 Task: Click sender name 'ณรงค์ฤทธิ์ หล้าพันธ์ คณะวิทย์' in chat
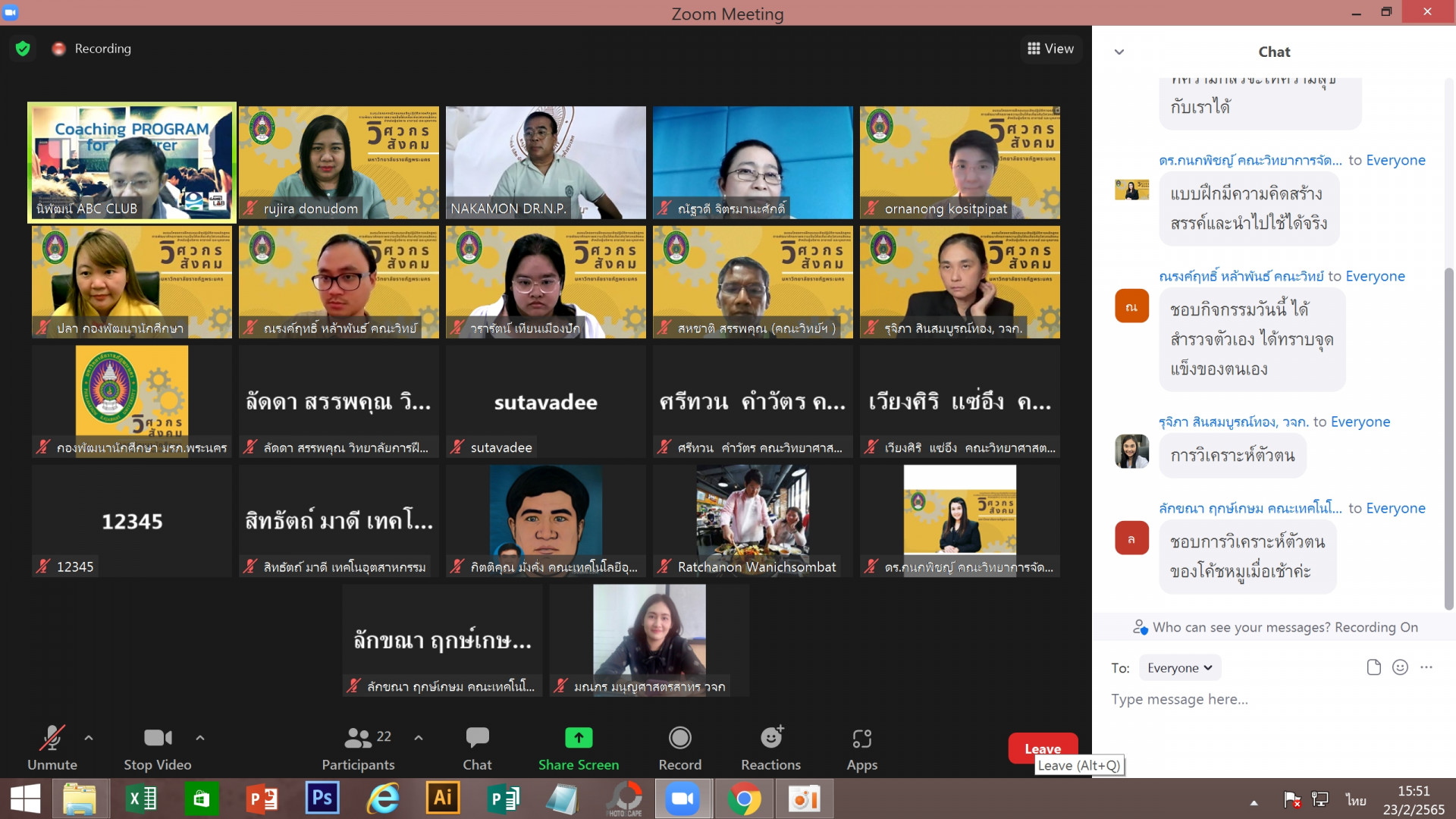click(x=1241, y=276)
